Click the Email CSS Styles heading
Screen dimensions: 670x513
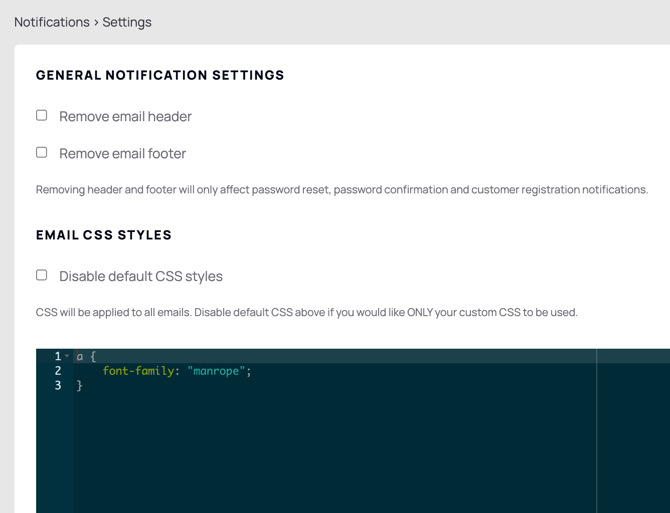(103, 235)
